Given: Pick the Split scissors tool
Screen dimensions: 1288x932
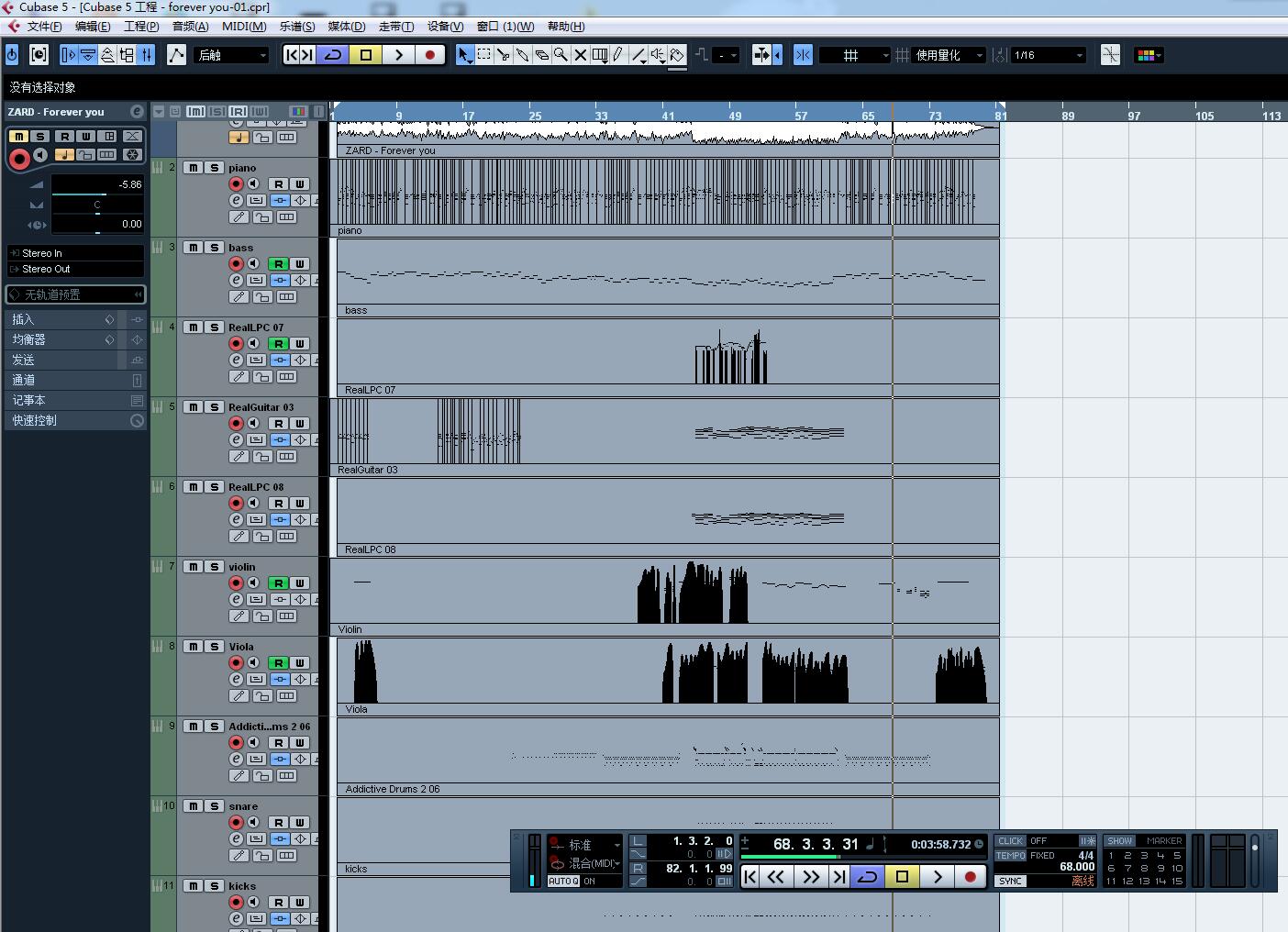Looking at the screenshot, I should [x=504, y=55].
